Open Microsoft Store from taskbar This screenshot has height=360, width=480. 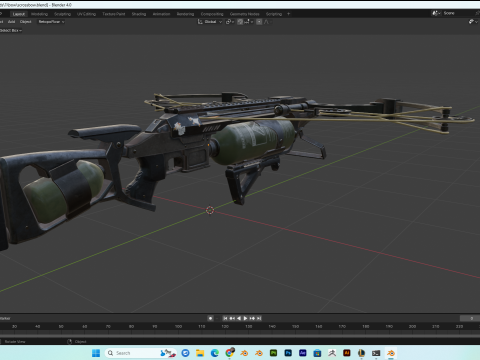pyautogui.click(x=317, y=353)
